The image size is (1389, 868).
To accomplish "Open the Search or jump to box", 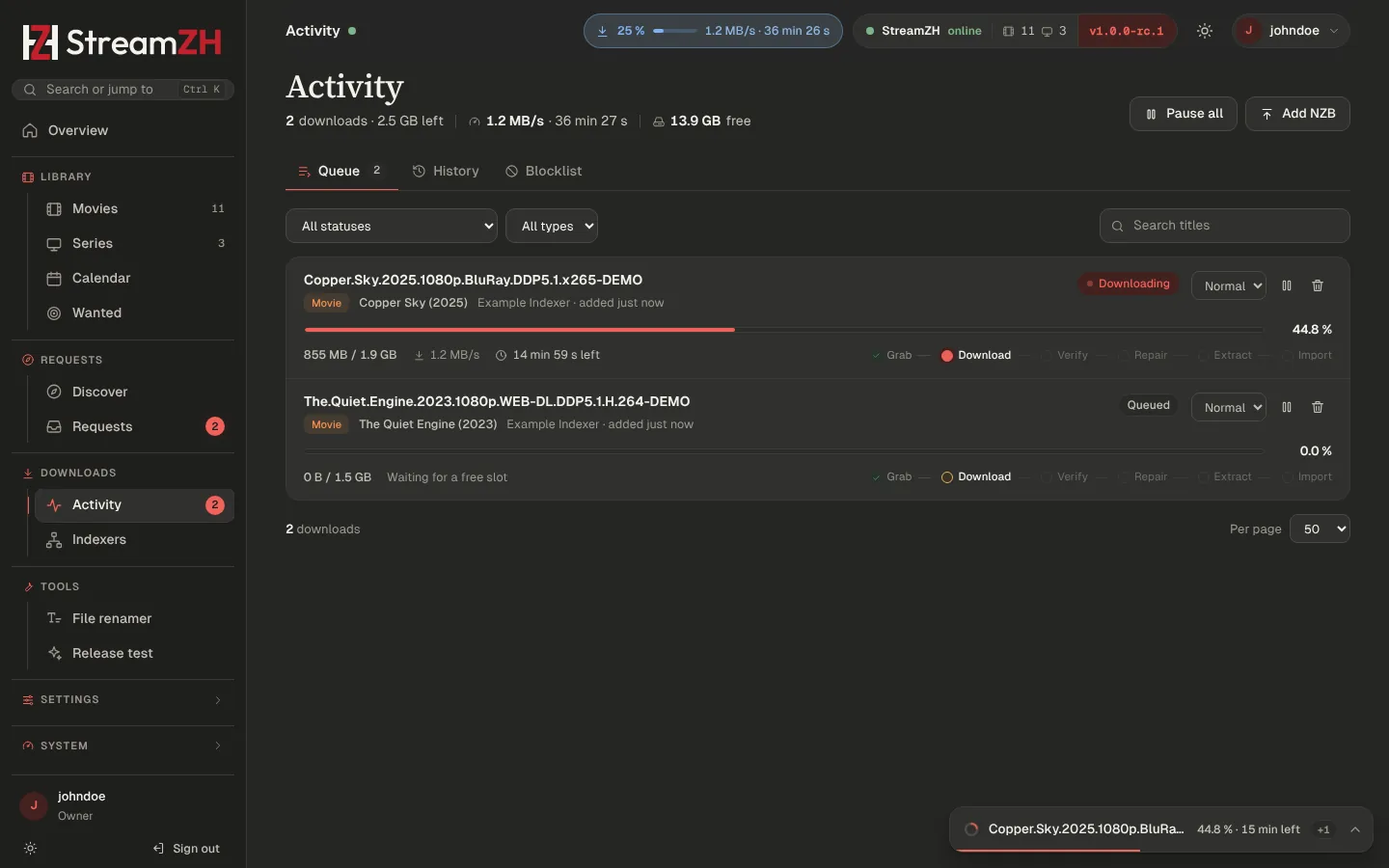I will coord(123,90).
